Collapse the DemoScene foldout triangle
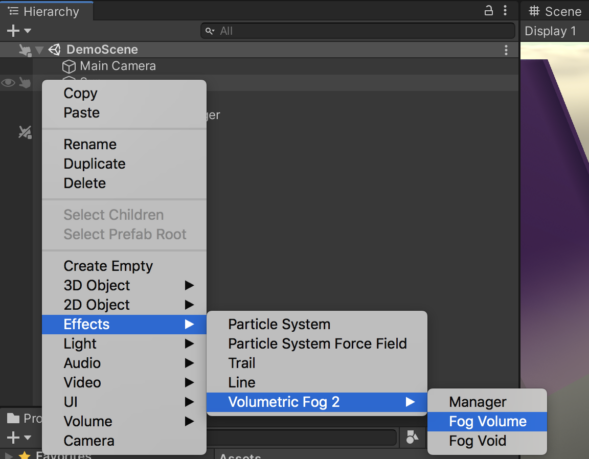Screen dimensions: 589x459 click(x=39, y=50)
